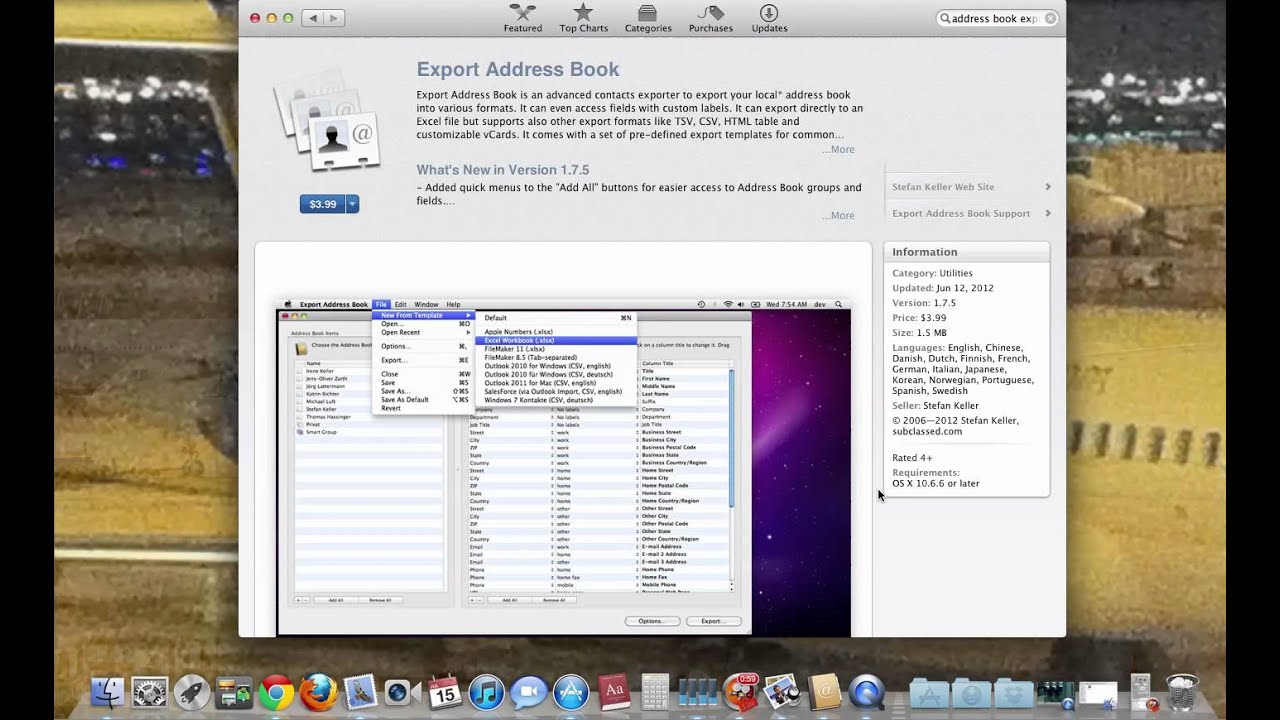
Task: Click the Rated 4+ text
Action: [x=914, y=458]
